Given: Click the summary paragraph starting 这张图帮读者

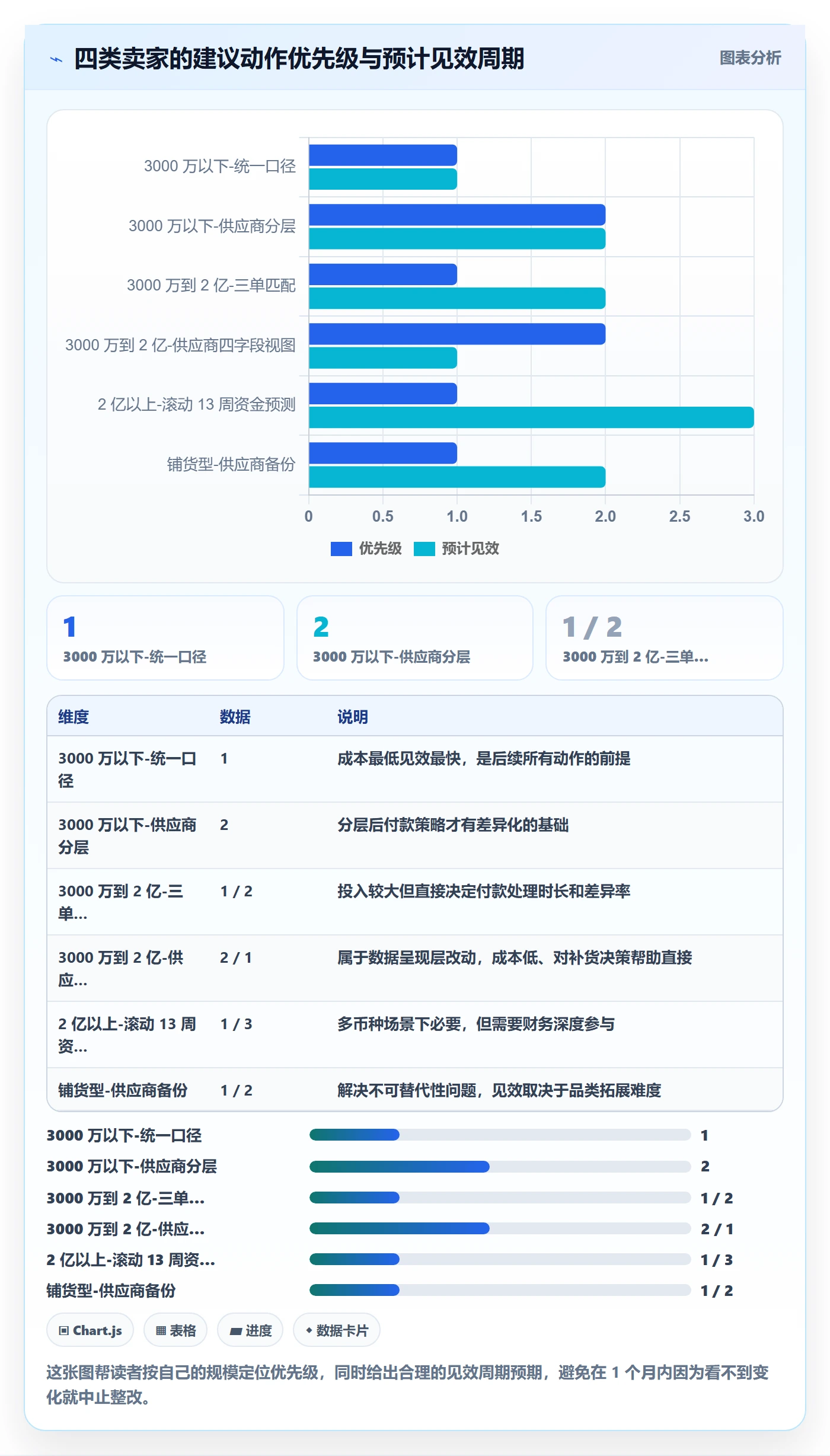Looking at the screenshot, I should [x=408, y=1384].
